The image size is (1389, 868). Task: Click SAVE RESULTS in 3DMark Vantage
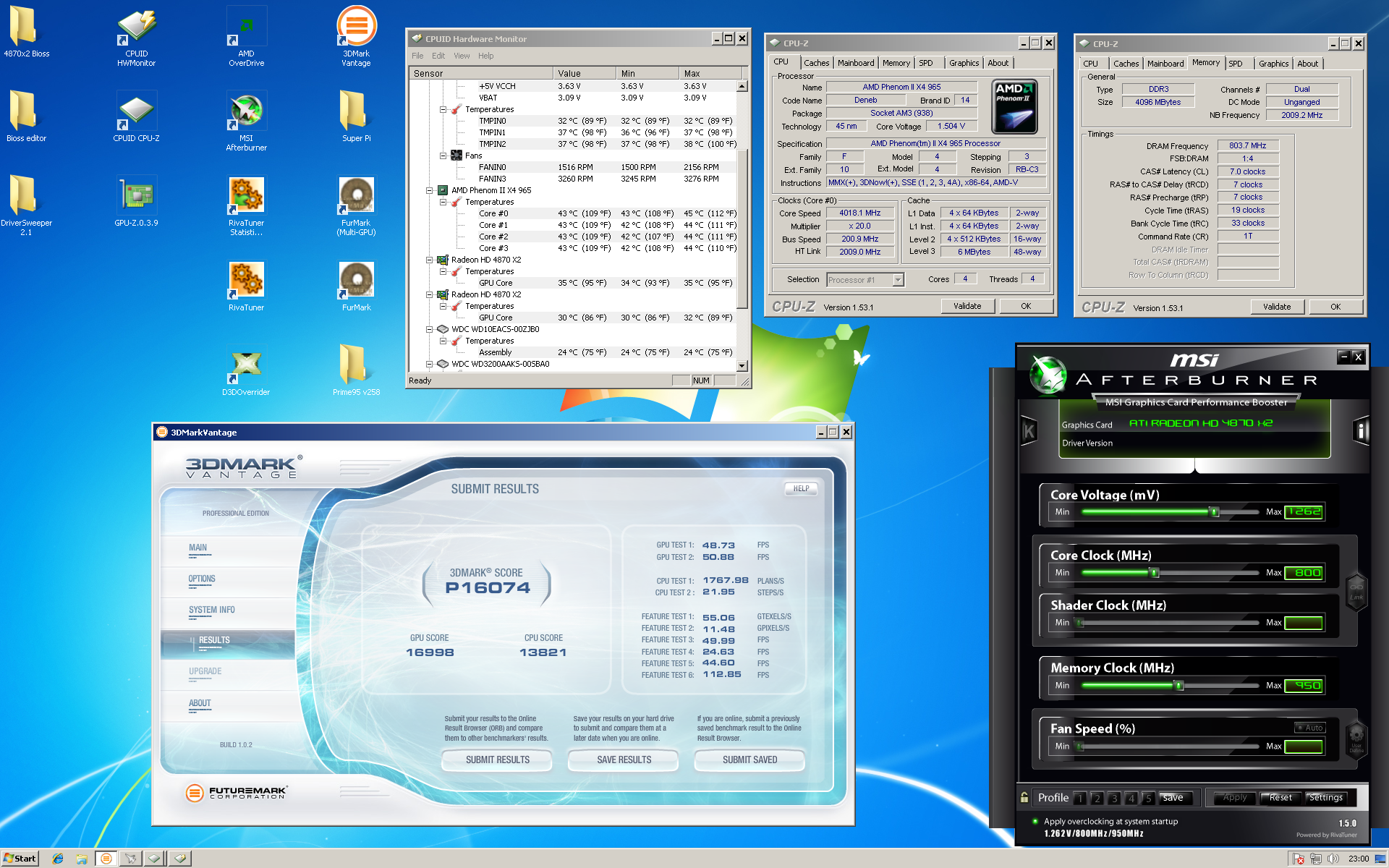(624, 759)
